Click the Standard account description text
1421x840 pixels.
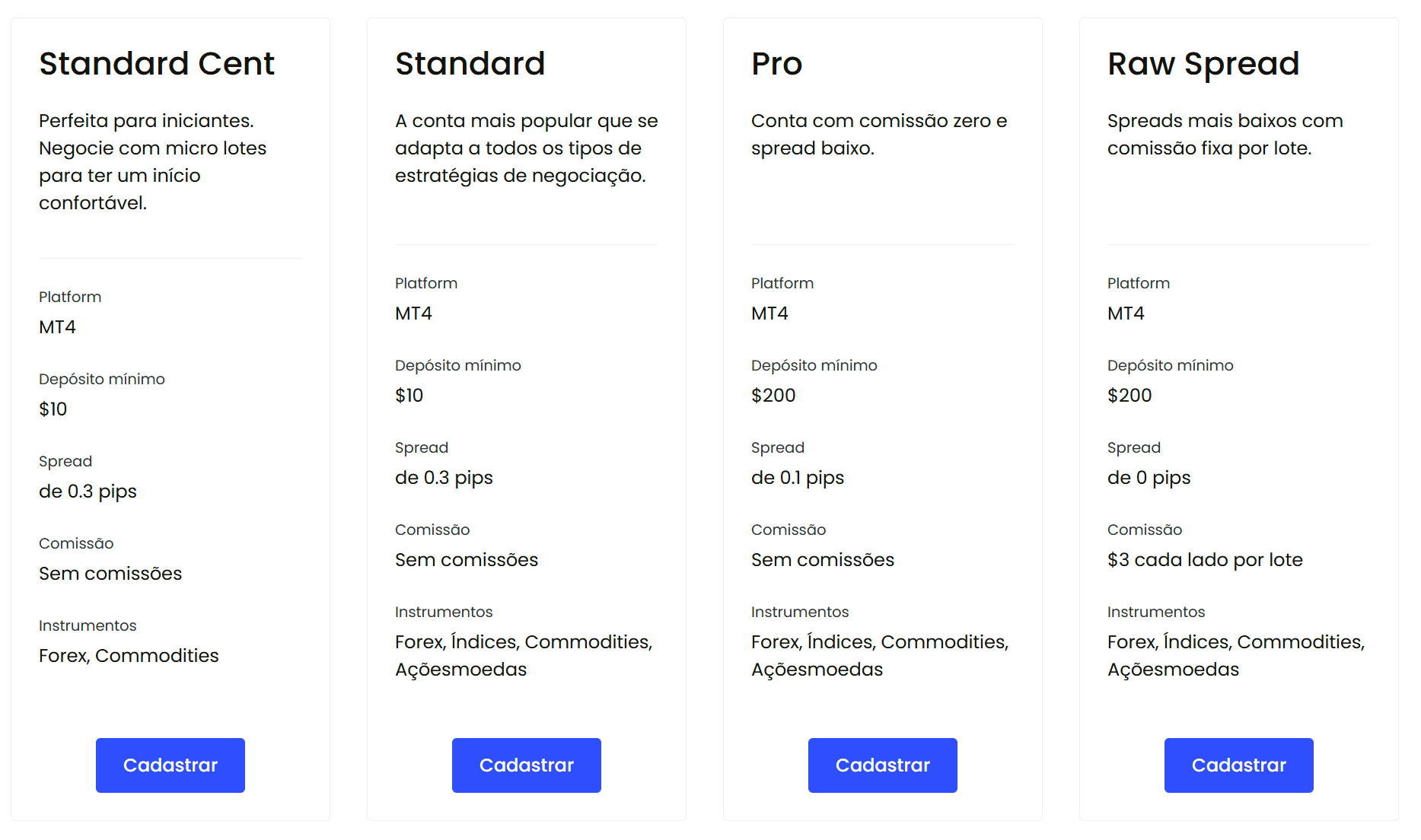point(527,148)
